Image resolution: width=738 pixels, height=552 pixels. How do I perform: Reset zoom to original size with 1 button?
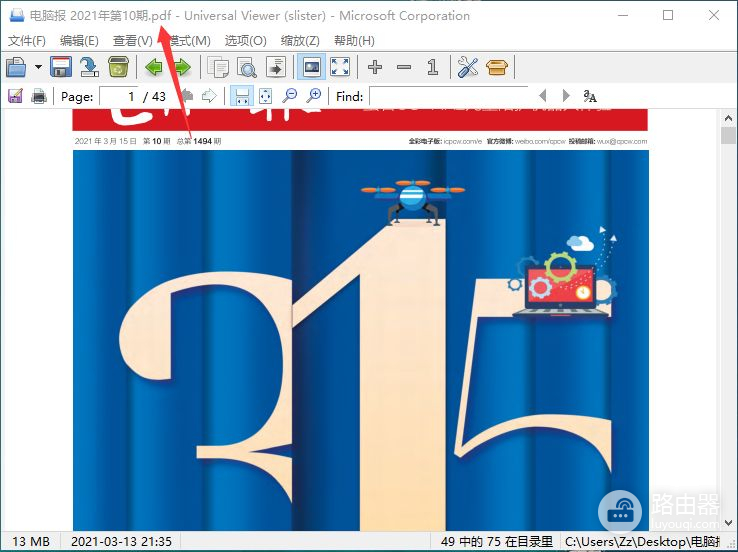pos(432,67)
